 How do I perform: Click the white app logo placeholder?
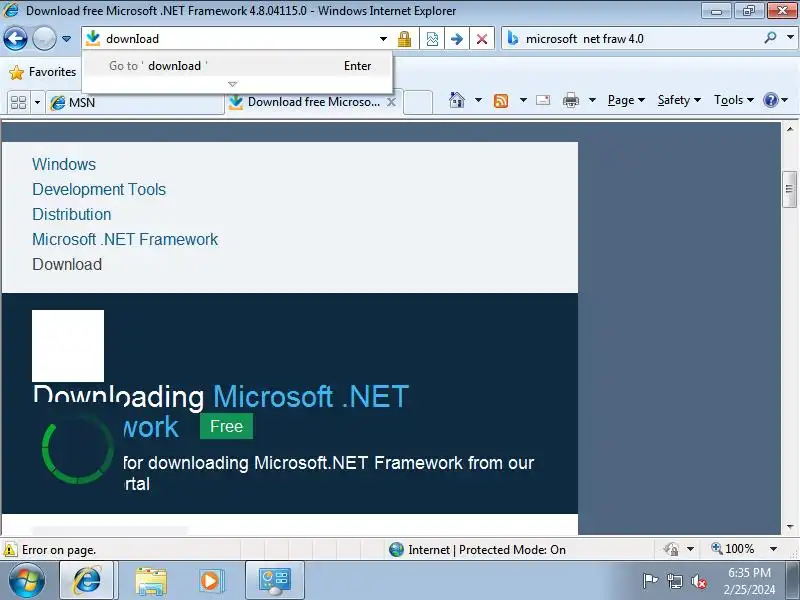pyautogui.click(x=68, y=346)
